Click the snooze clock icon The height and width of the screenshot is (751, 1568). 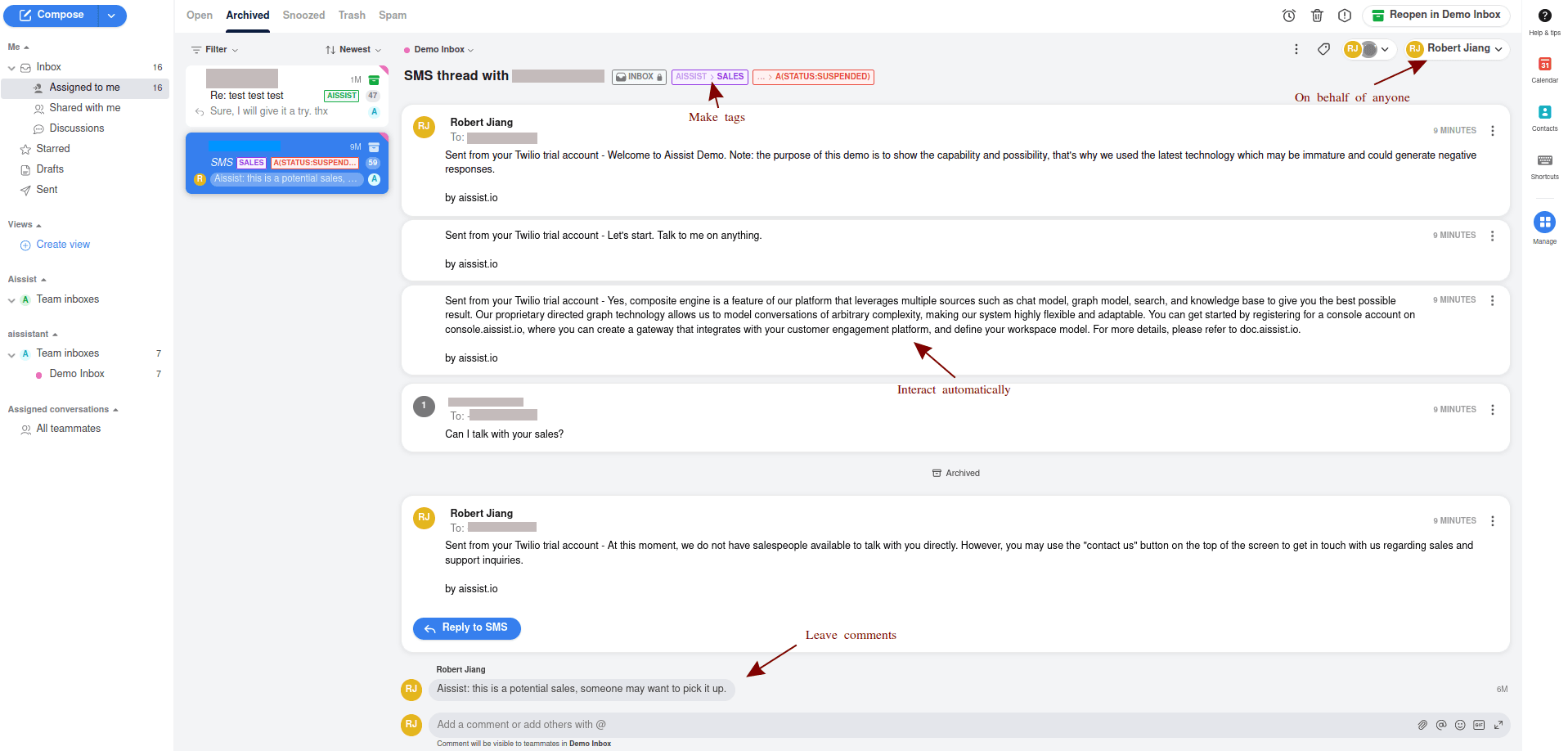(x=1289, y=16)
